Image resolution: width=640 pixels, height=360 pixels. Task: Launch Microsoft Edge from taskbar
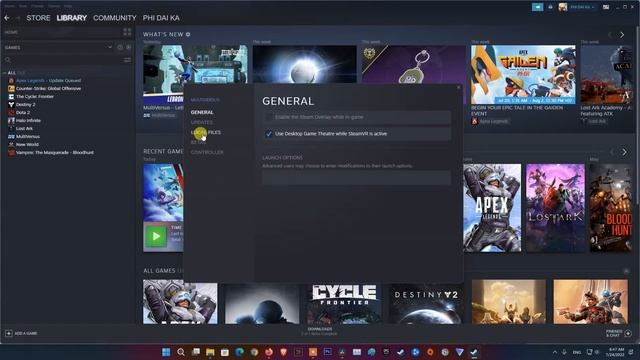click(239, 352)
